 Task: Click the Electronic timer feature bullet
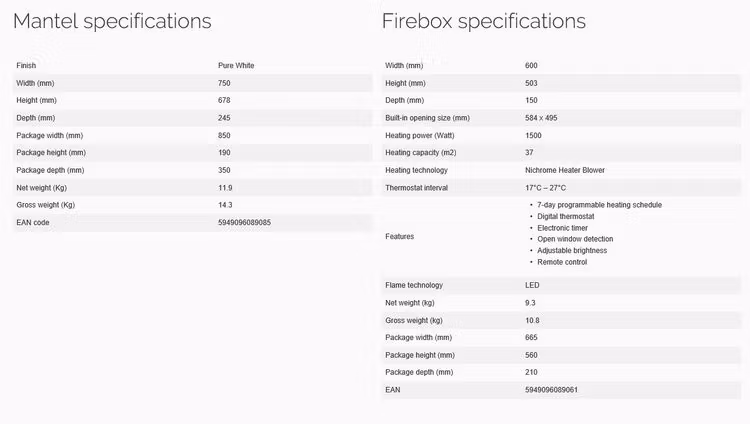coord(562,228)
